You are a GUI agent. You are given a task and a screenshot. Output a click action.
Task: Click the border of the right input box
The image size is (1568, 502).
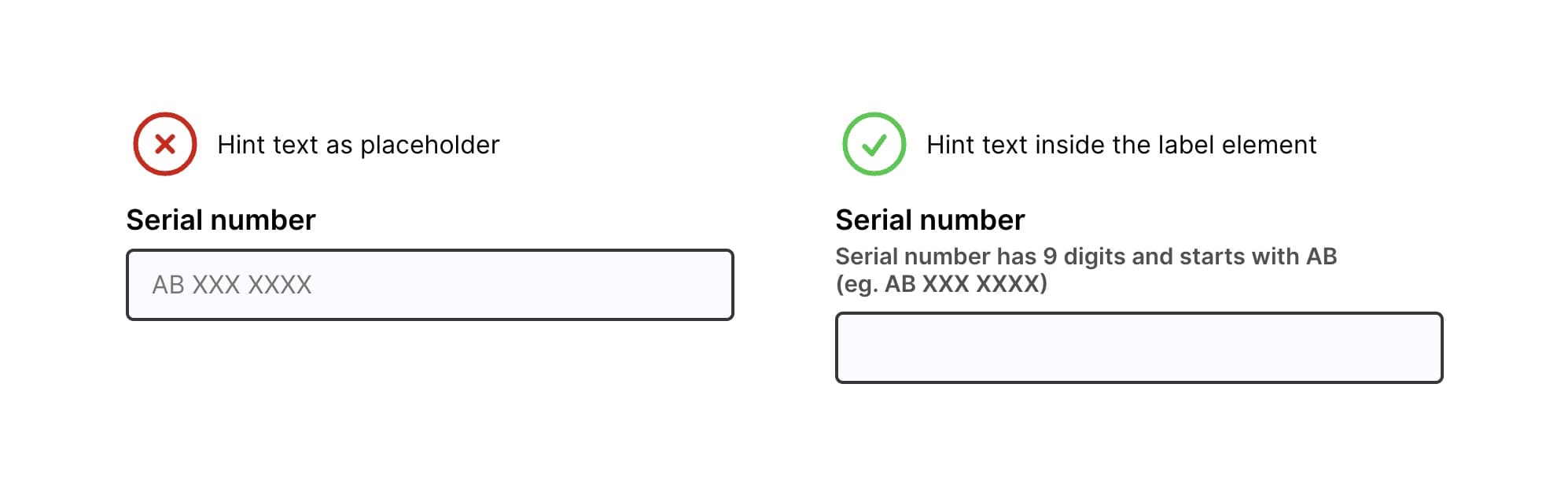tap(1139, 316)
